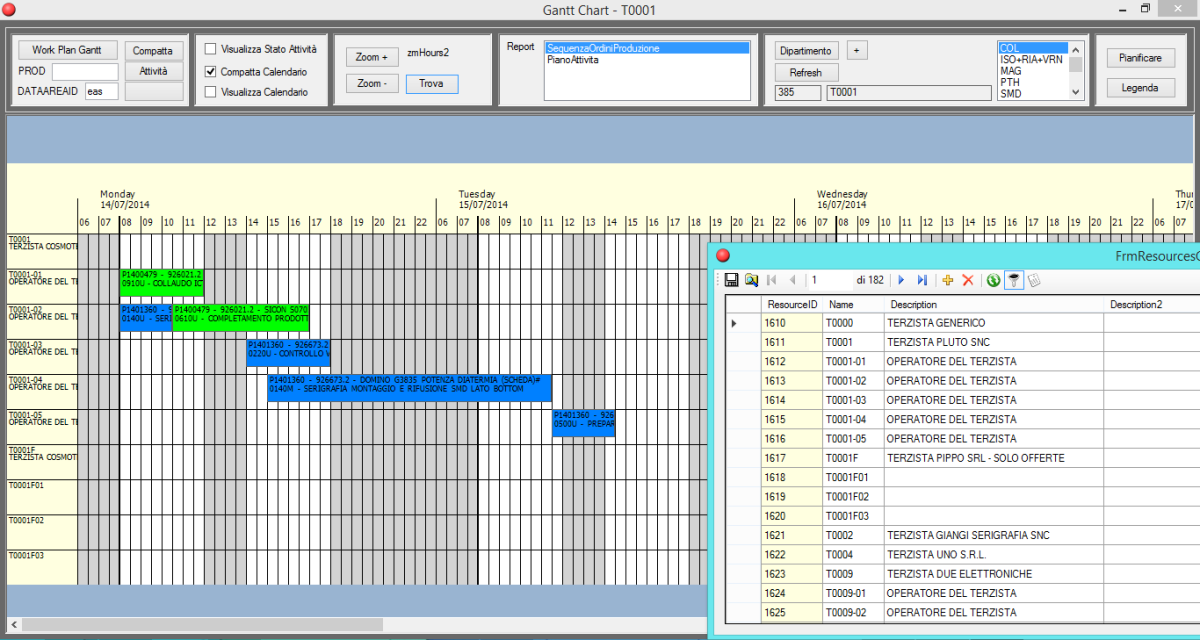
Task: Click blue SERIGRAFIA MONTAGGIO bar on T0001-04 row
Action: [410, 388]
